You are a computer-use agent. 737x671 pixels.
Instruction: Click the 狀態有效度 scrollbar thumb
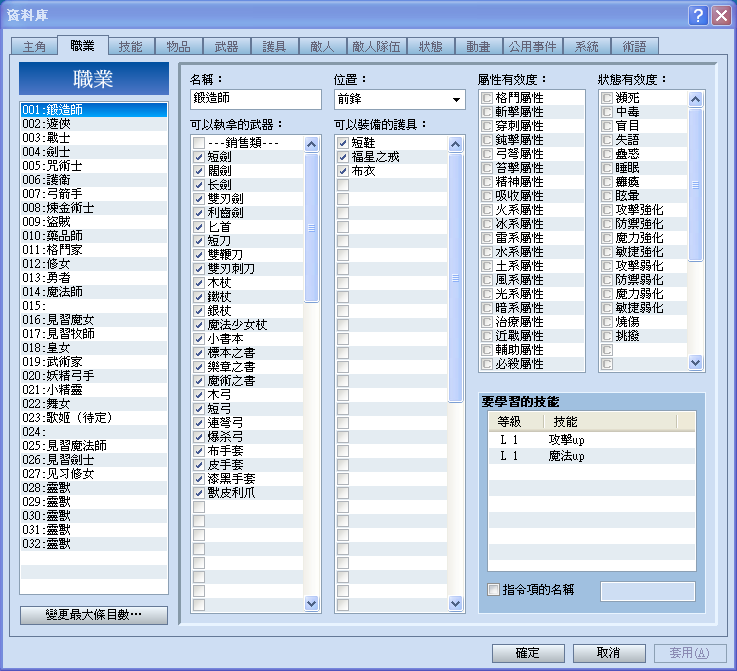[x=695, y=185]
